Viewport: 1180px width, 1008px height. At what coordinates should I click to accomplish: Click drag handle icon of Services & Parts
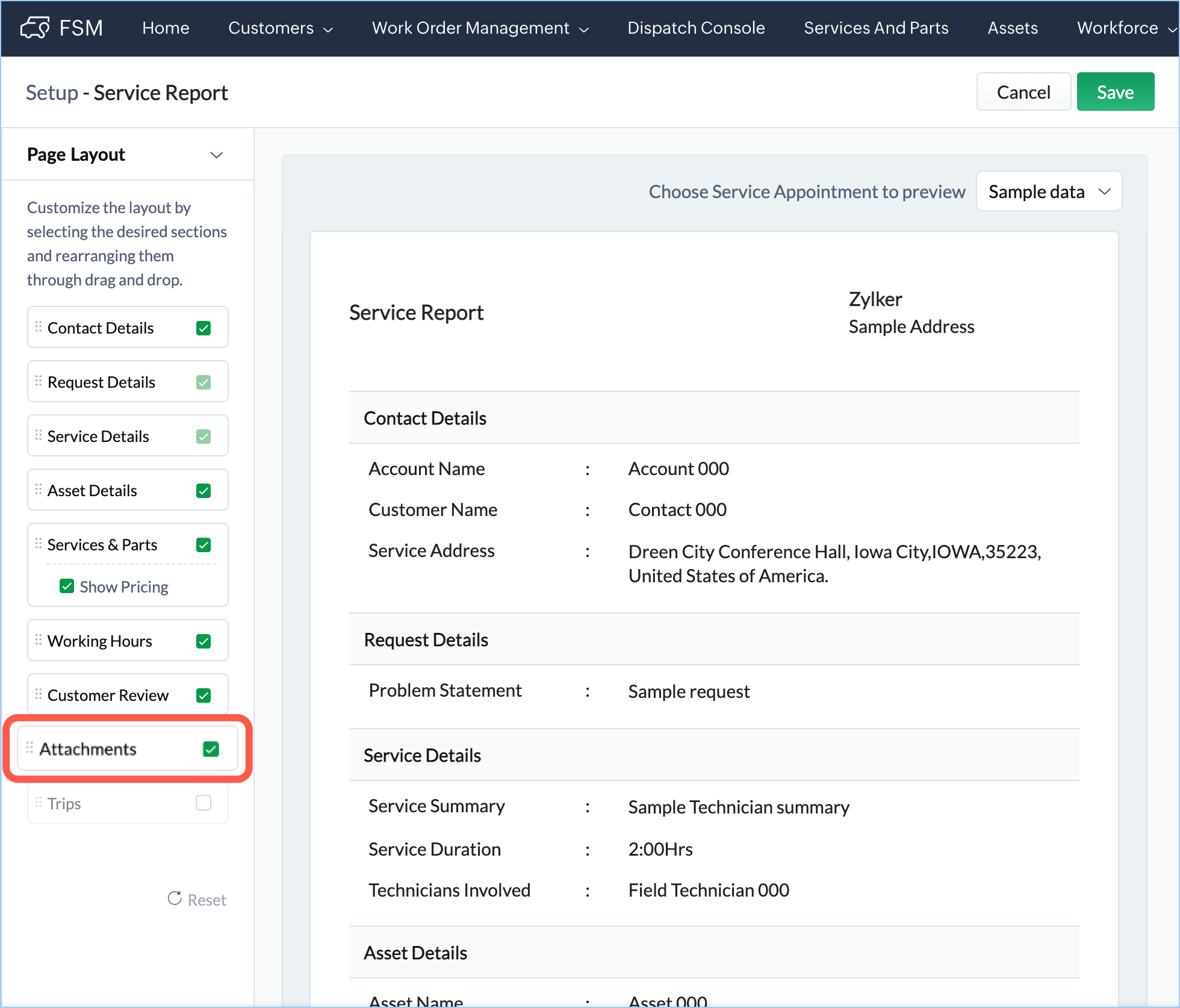(39, 544)
